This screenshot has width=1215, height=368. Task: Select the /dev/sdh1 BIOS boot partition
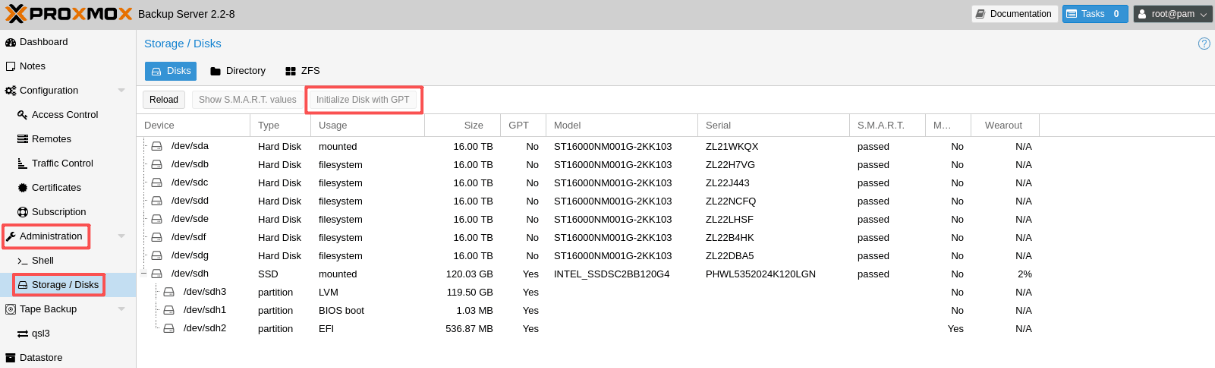[676, 310]
